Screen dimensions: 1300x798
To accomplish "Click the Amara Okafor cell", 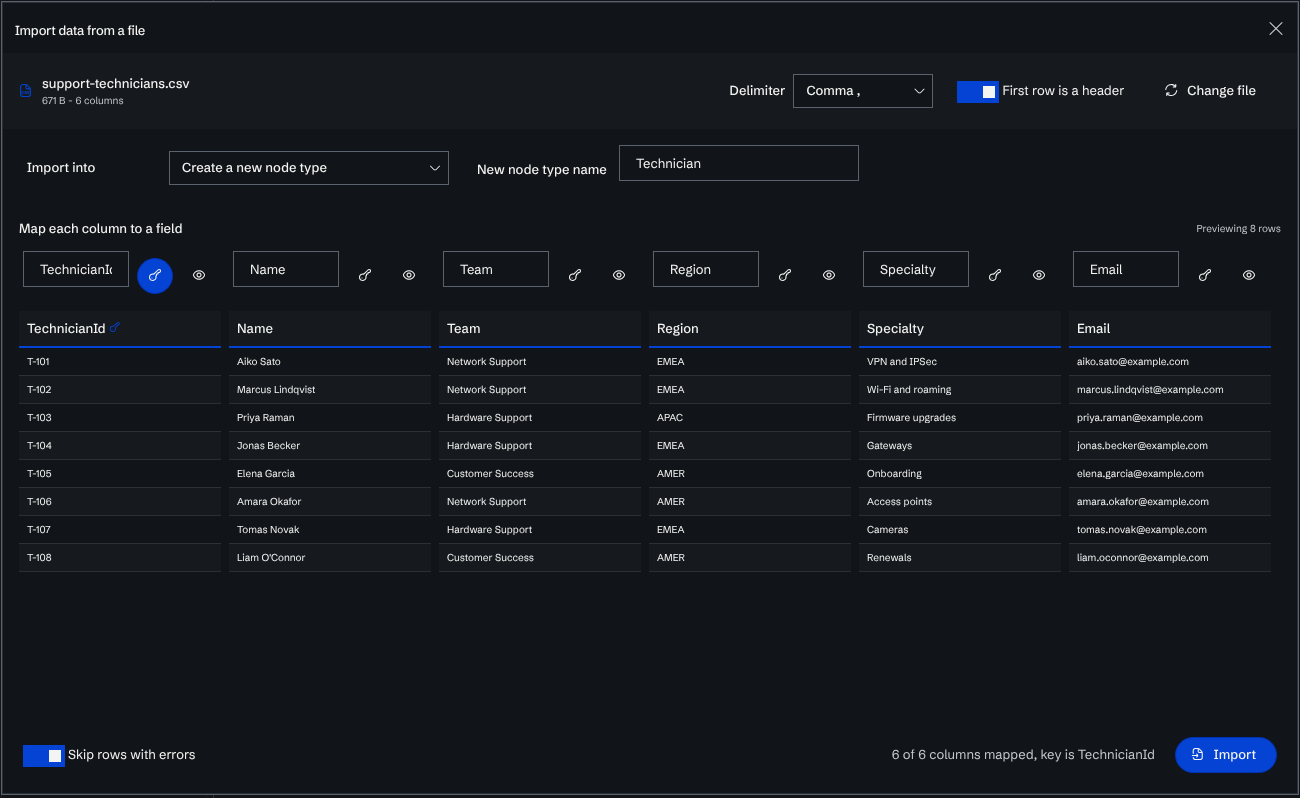I will coord(330,502).
